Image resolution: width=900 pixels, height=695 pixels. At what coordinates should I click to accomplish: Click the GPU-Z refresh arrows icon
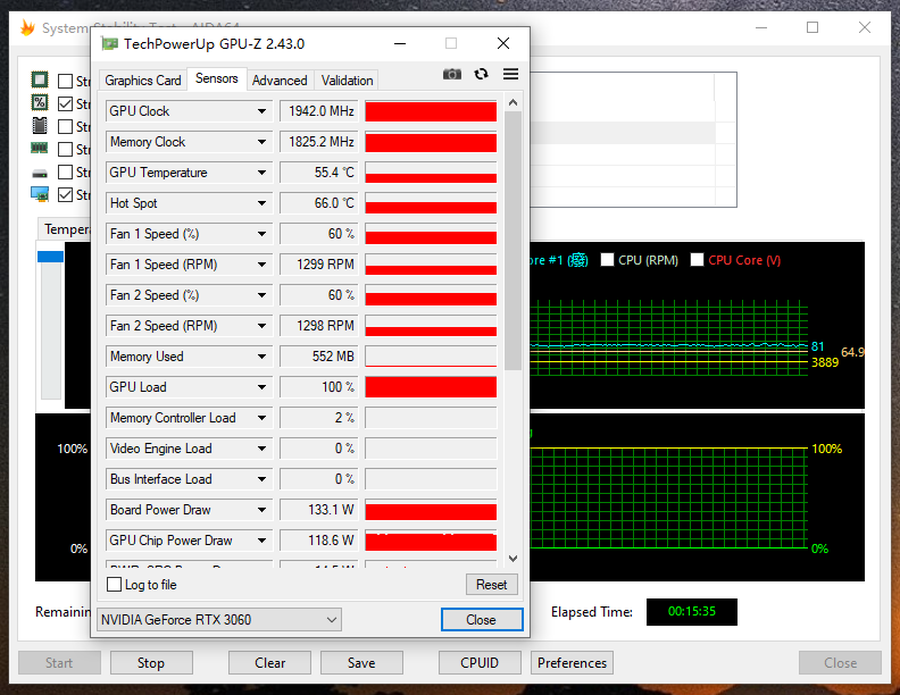(x=481, y=74)
